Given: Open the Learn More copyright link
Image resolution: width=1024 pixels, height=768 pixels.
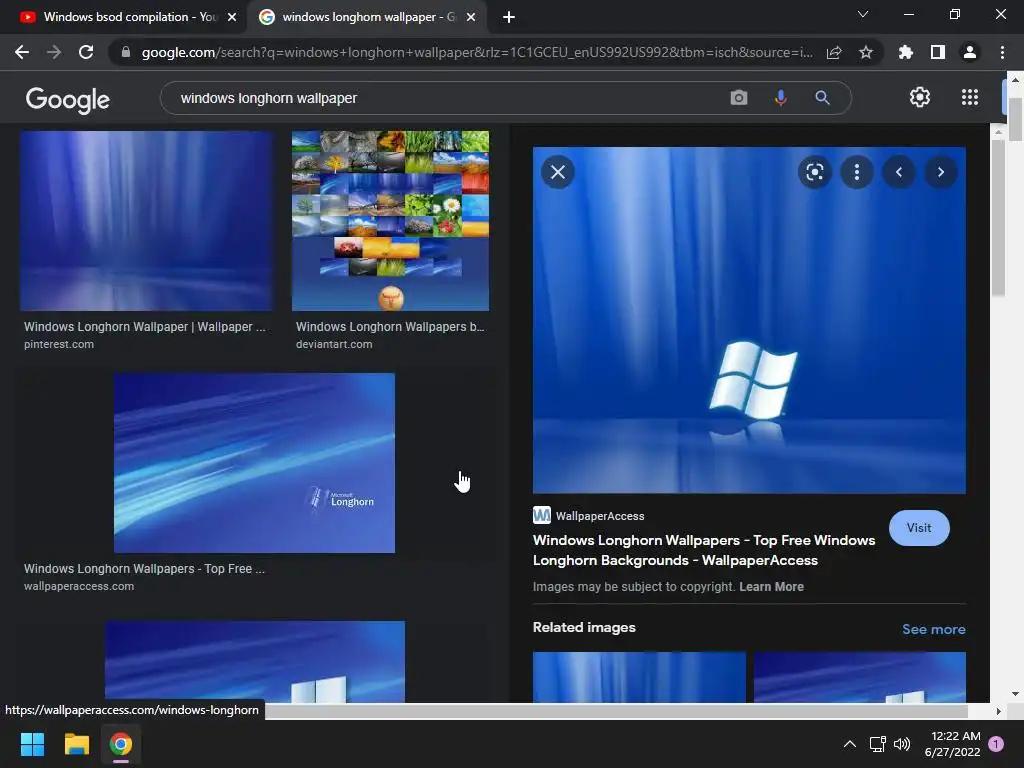Looking at the screenshot, I should [771, 586].
